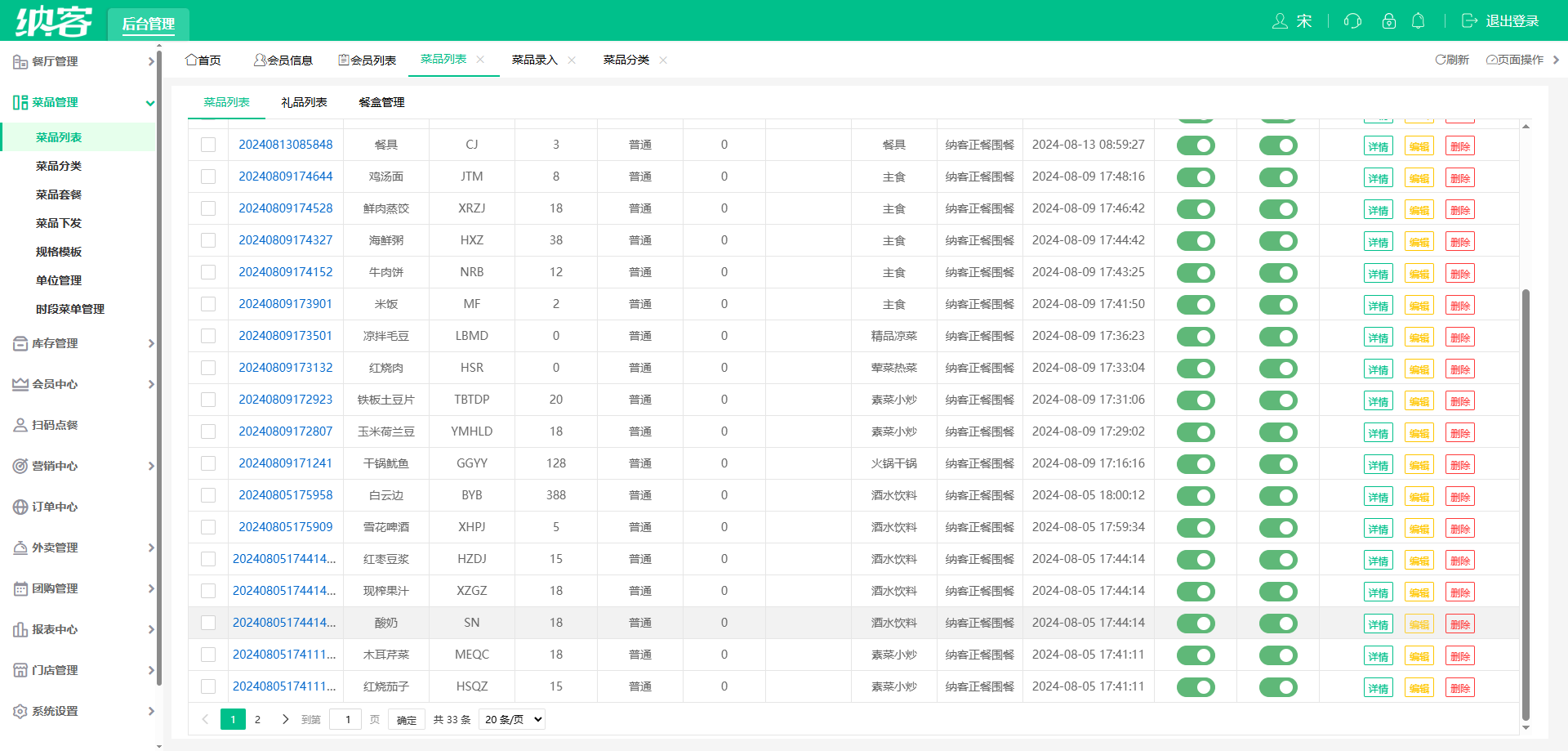Screen dimensions: 1568x751
Task: Open 报表中心 sidebar icon
Action: (x=20, y=629)
